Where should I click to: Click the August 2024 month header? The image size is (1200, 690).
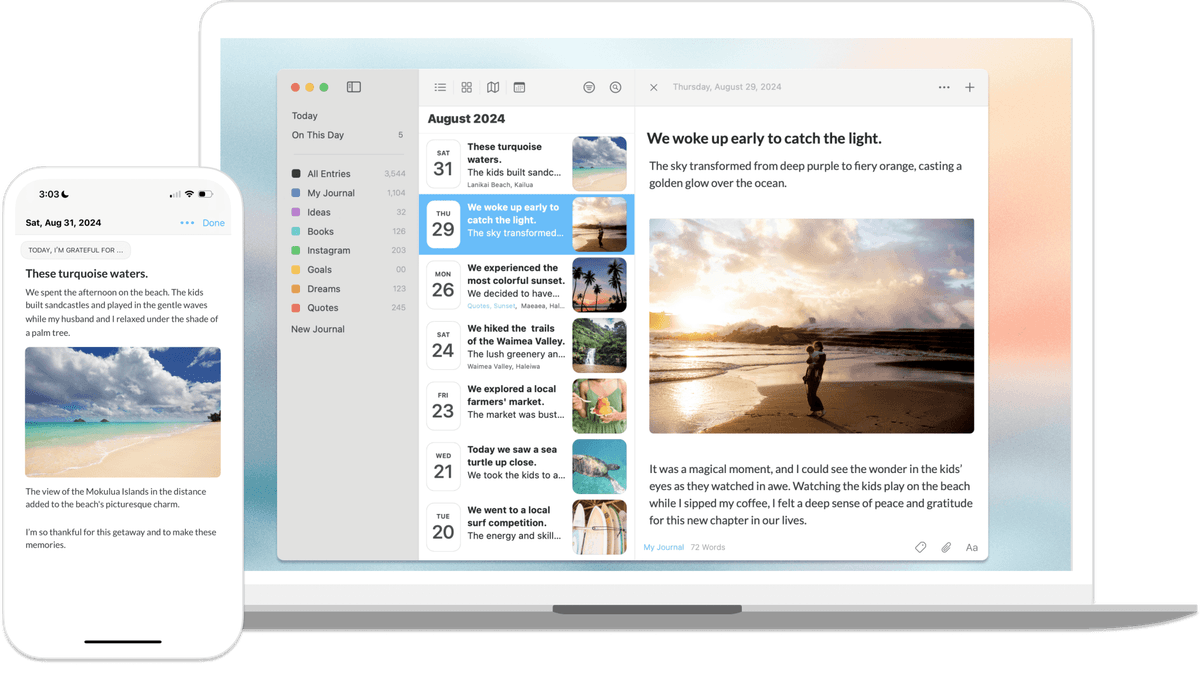466,118
